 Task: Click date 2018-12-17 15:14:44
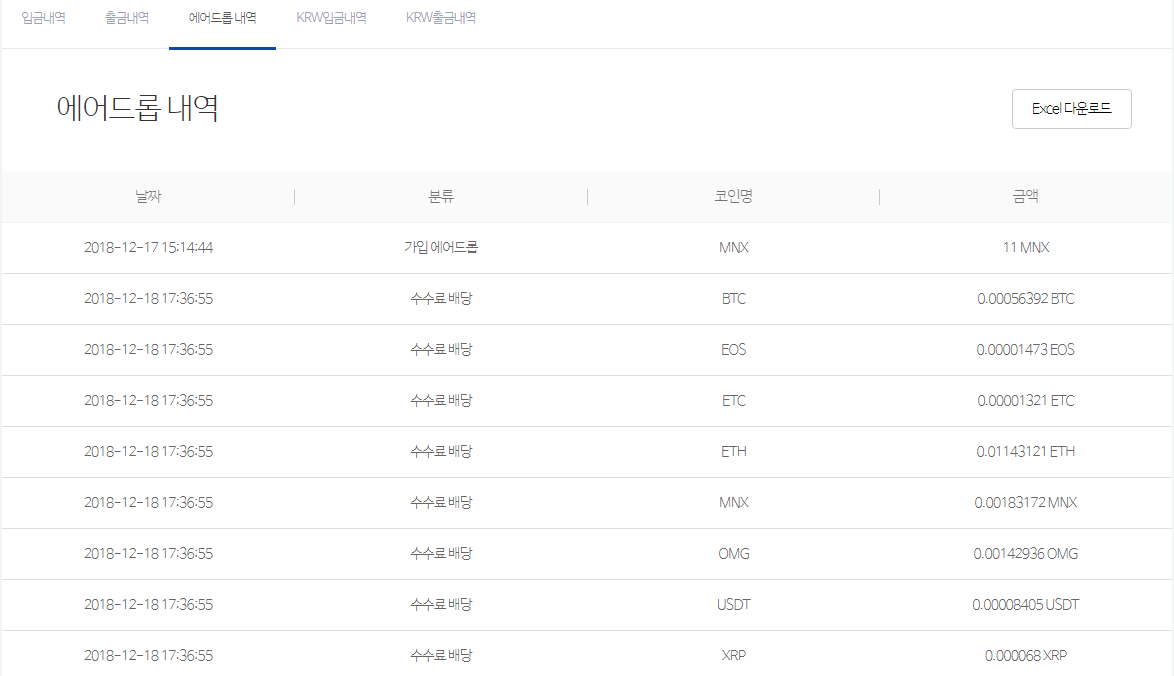[x=148, y=247]
